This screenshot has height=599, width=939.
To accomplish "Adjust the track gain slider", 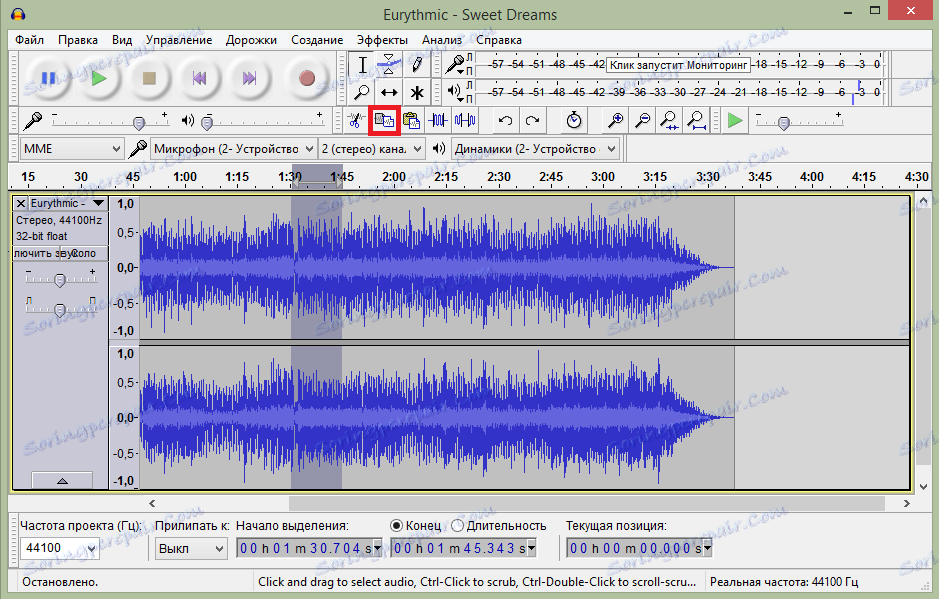I will click(60, 279).
